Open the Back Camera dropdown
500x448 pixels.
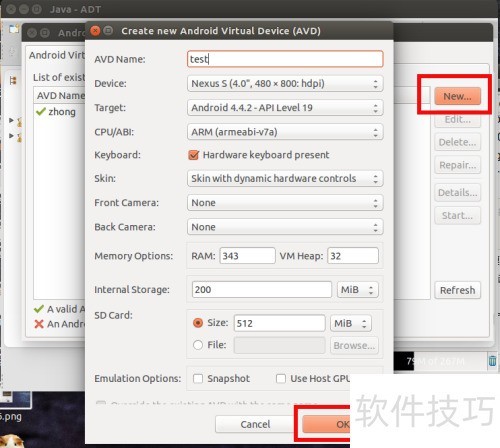tap(285, 227)
